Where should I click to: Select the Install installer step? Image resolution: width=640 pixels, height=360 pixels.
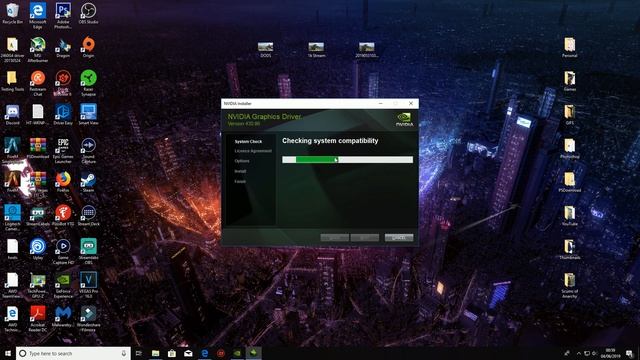point(240,171)
